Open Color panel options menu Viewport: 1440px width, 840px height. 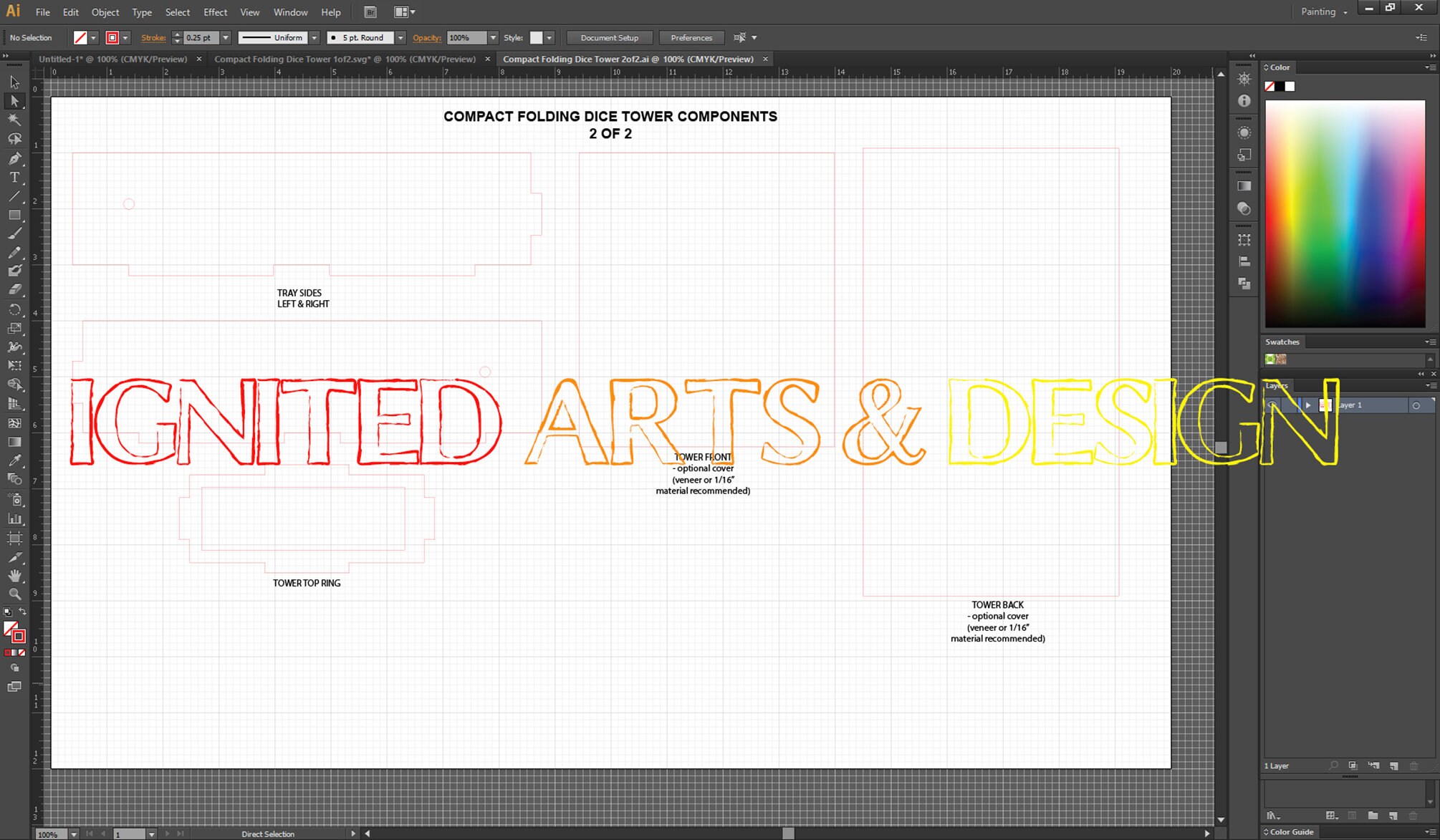[x=1429, y=67]
